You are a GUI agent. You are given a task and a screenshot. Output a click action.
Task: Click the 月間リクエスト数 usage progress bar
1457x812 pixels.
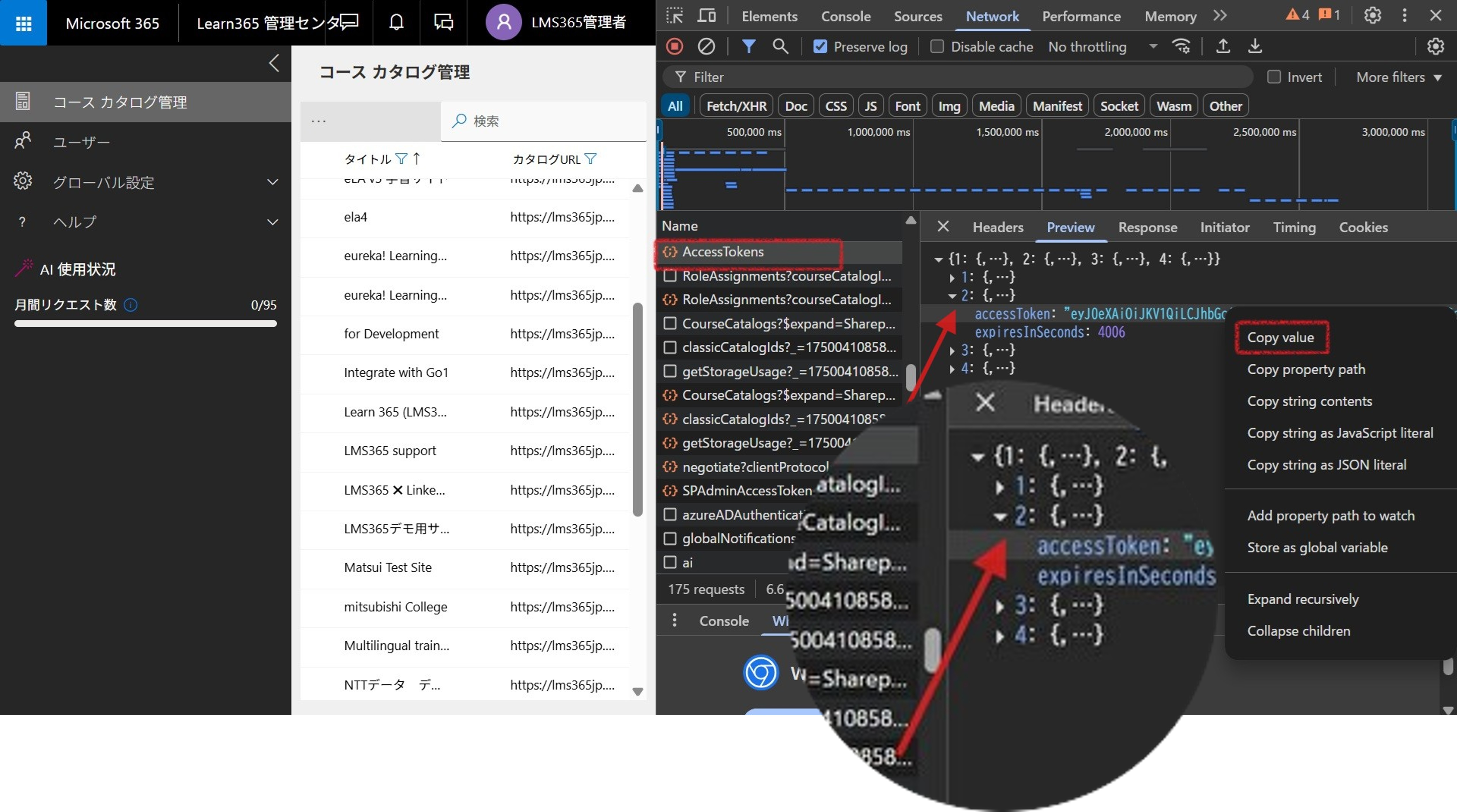[145, 323]
